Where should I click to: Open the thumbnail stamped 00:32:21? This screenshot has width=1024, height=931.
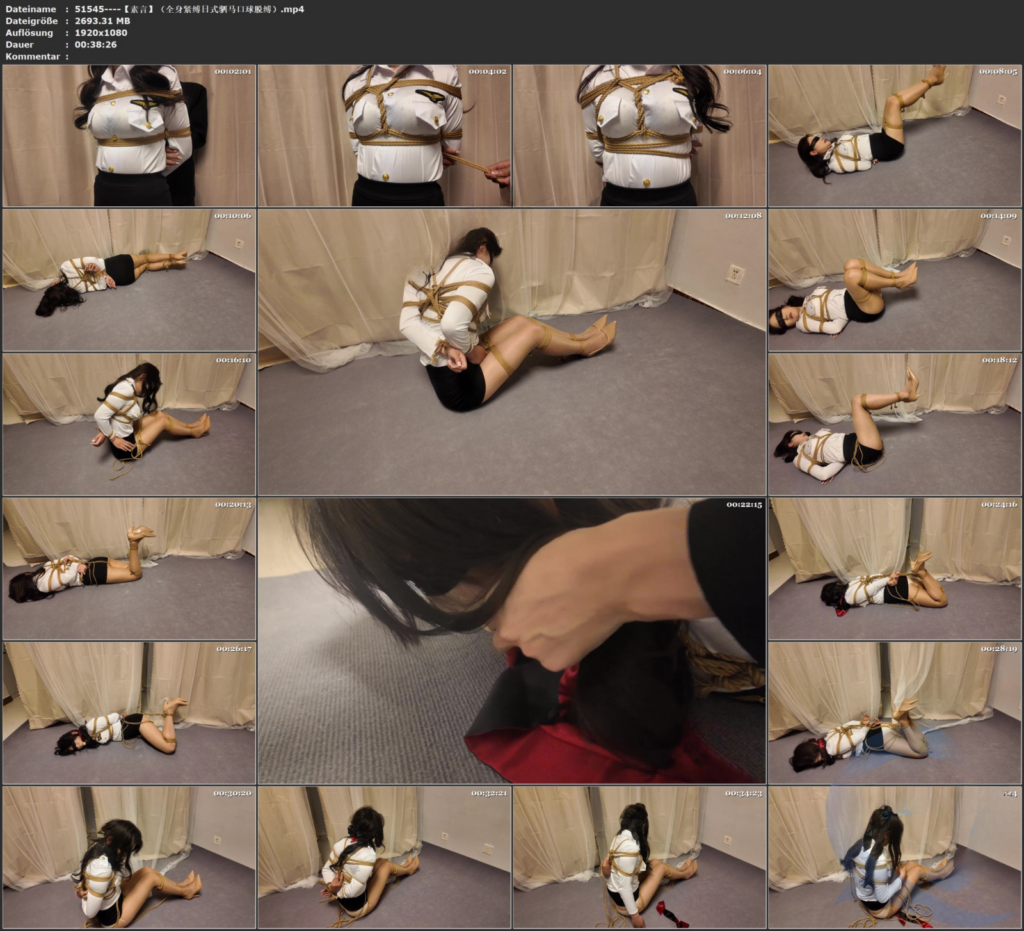pyautogui.click(x=384, y=857)
